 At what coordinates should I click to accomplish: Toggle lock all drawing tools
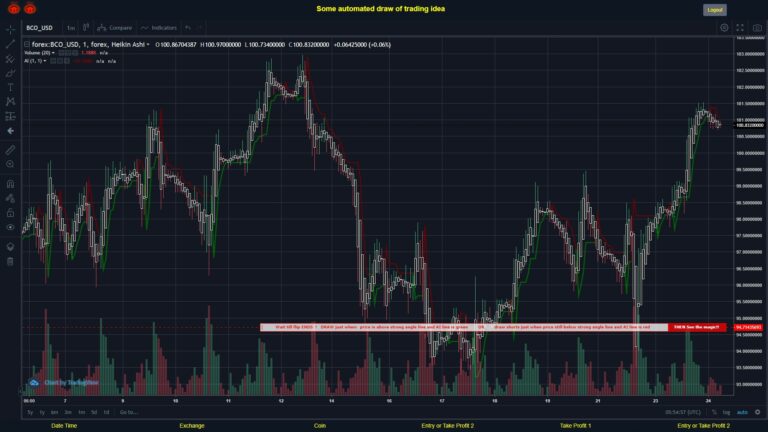[10, 213]
